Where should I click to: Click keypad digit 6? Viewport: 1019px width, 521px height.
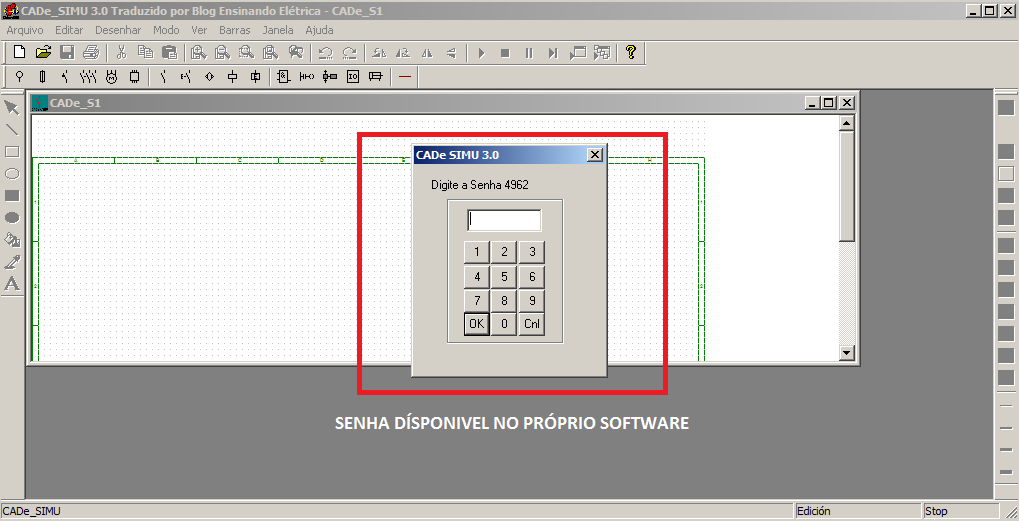(532, 277)
